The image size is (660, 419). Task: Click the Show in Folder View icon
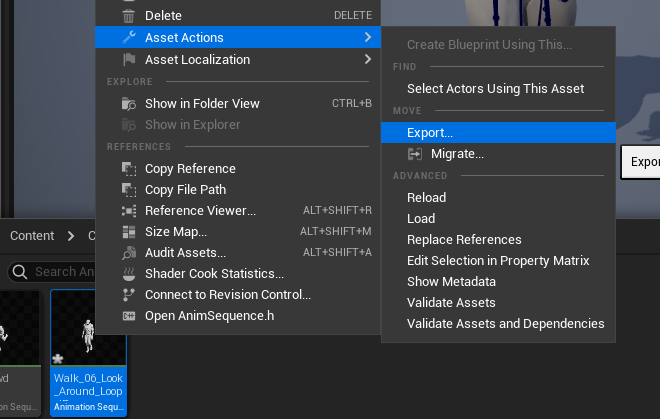pyautogui.click(x=128, y=103)
